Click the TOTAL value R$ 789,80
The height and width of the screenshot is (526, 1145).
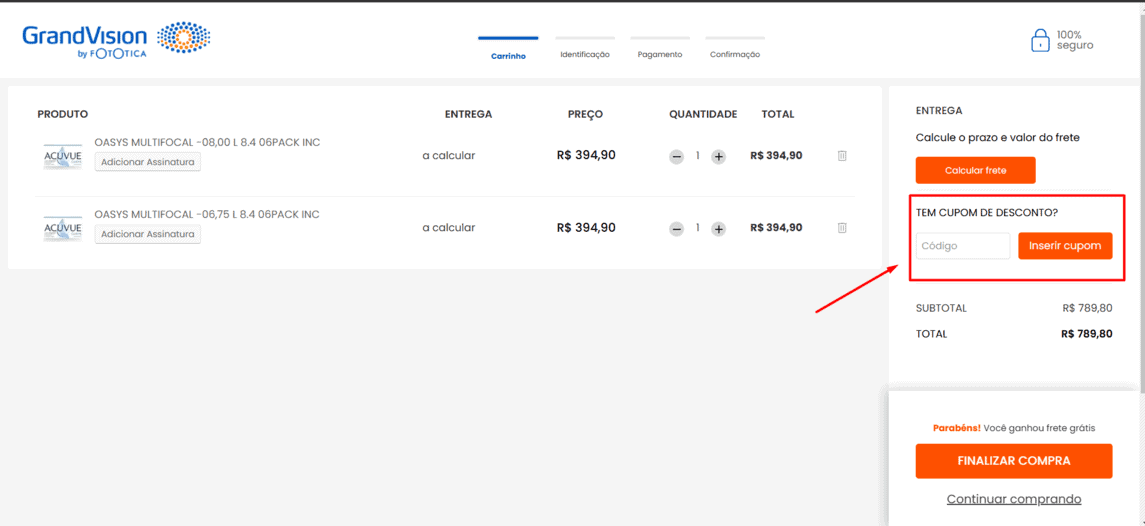click(x=1087, y=334)
